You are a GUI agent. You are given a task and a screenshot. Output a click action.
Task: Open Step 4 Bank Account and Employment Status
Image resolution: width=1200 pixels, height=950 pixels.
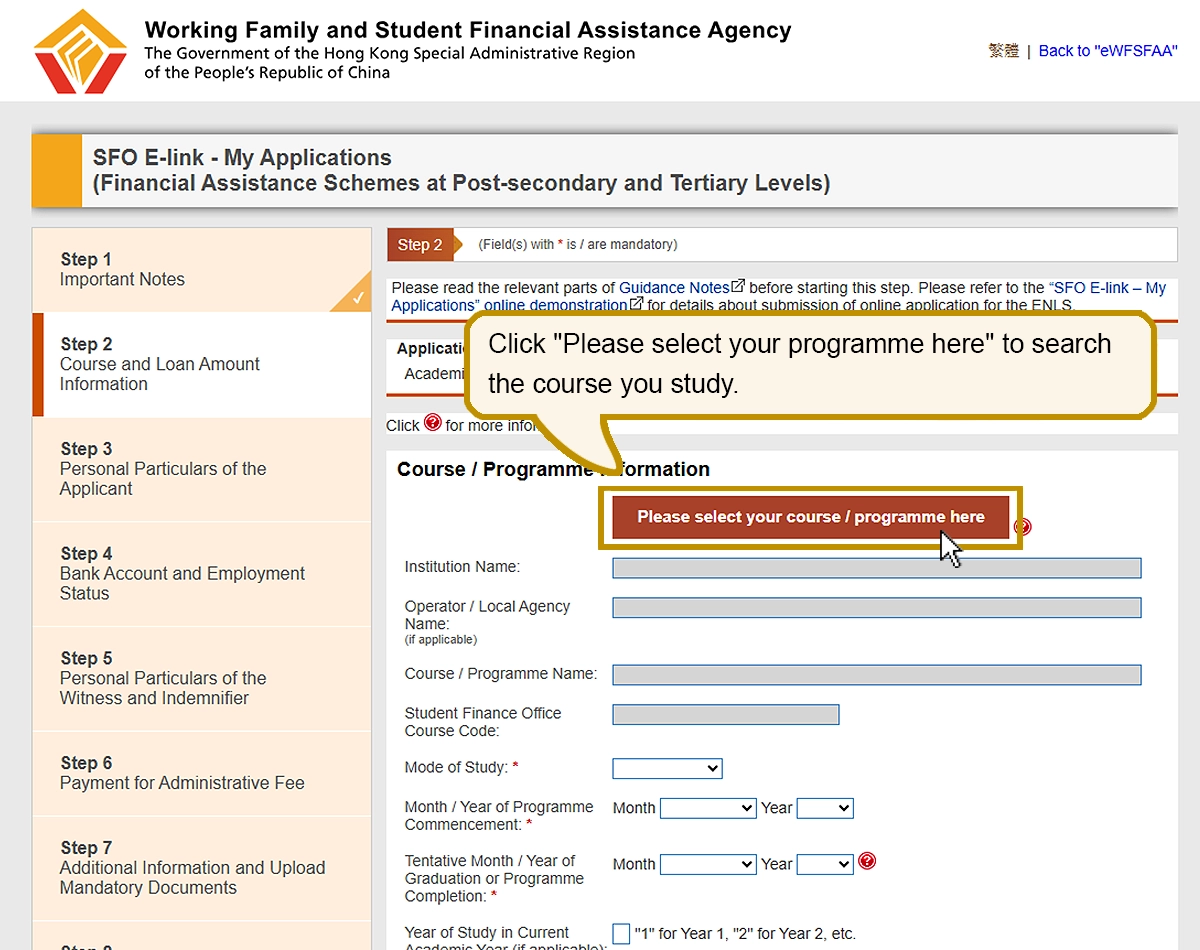[x=182, y=573]
